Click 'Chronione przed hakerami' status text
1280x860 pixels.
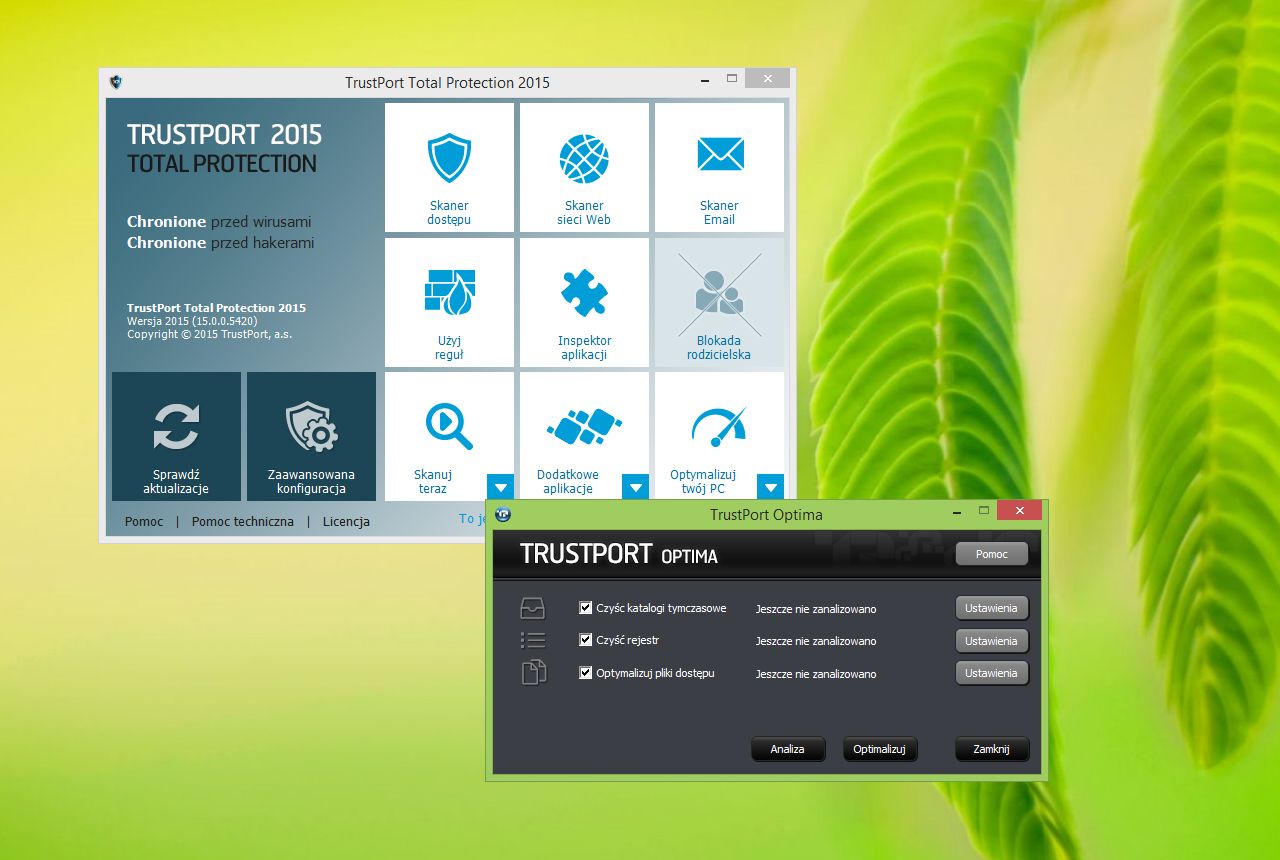click(221, 242)
